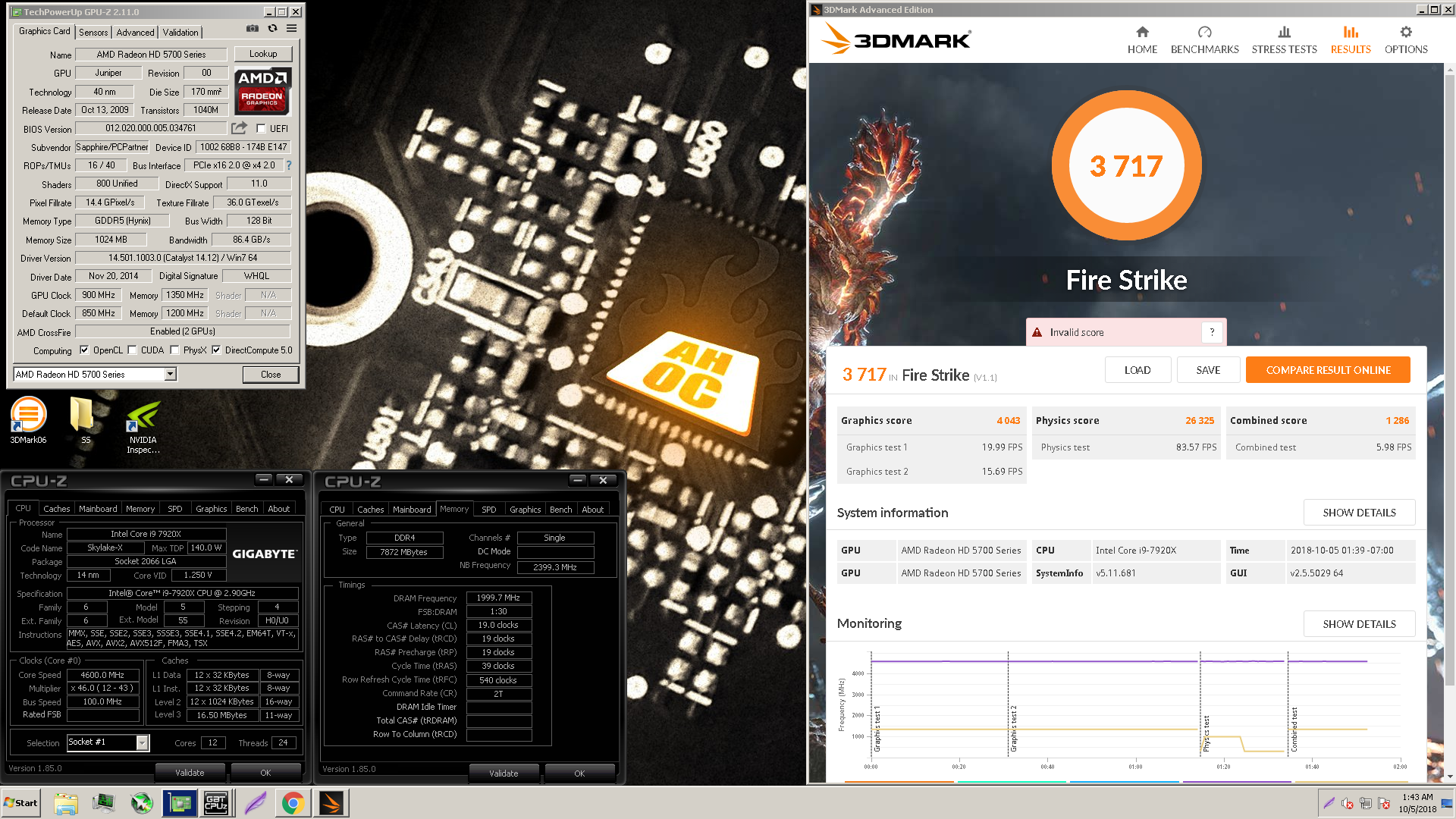Click the AMD Radeon Graphics logo
The height and width of the screenshot is (819, 1456).
pos(262,91)
